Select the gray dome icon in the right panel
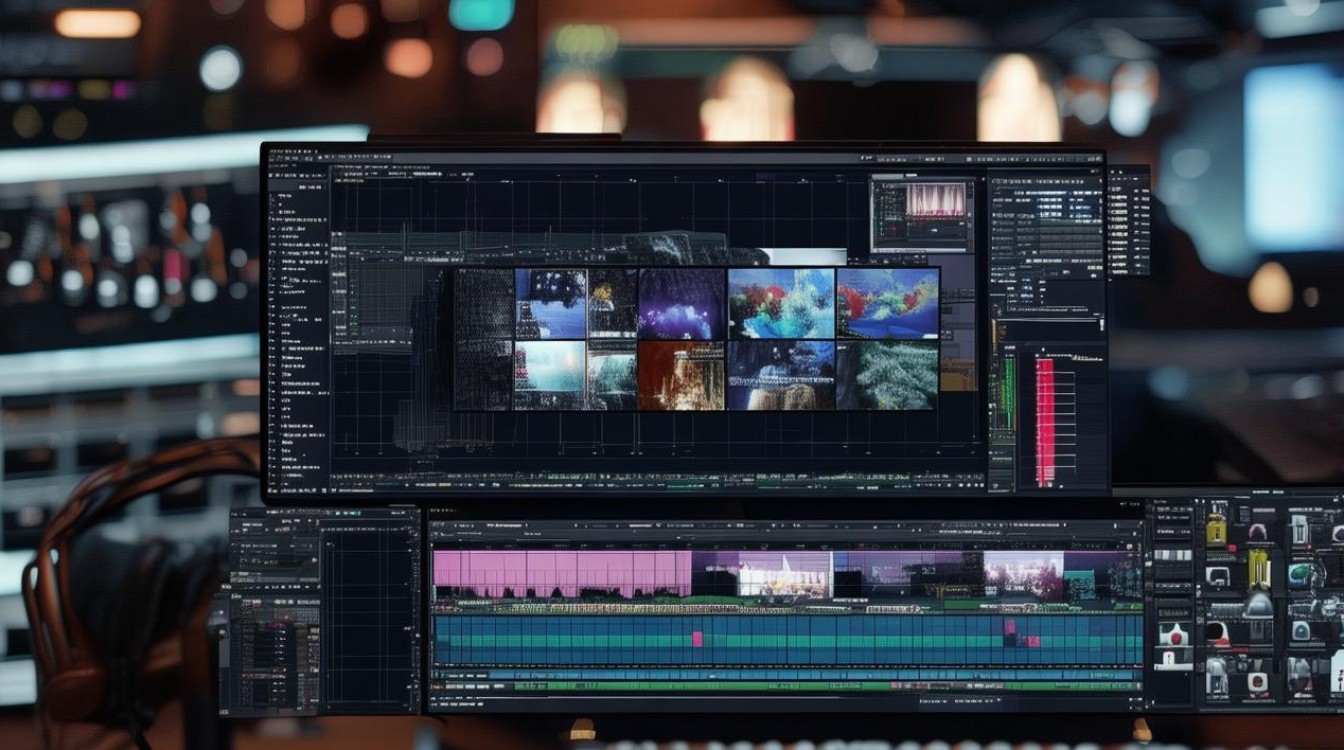The height and width of the screenshot is (750, 1344). [x=1260, y=606]
